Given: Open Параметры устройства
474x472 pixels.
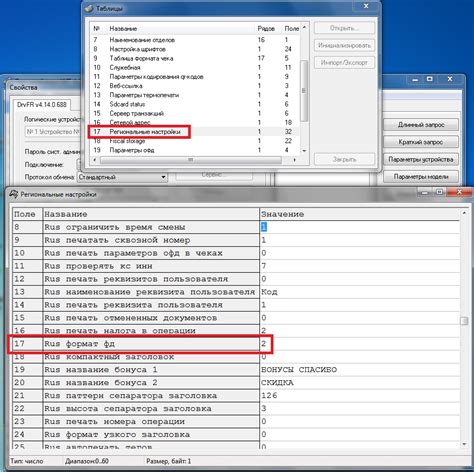Looking at the screenshot, I should pyautogui.click(x=421, y=159).
